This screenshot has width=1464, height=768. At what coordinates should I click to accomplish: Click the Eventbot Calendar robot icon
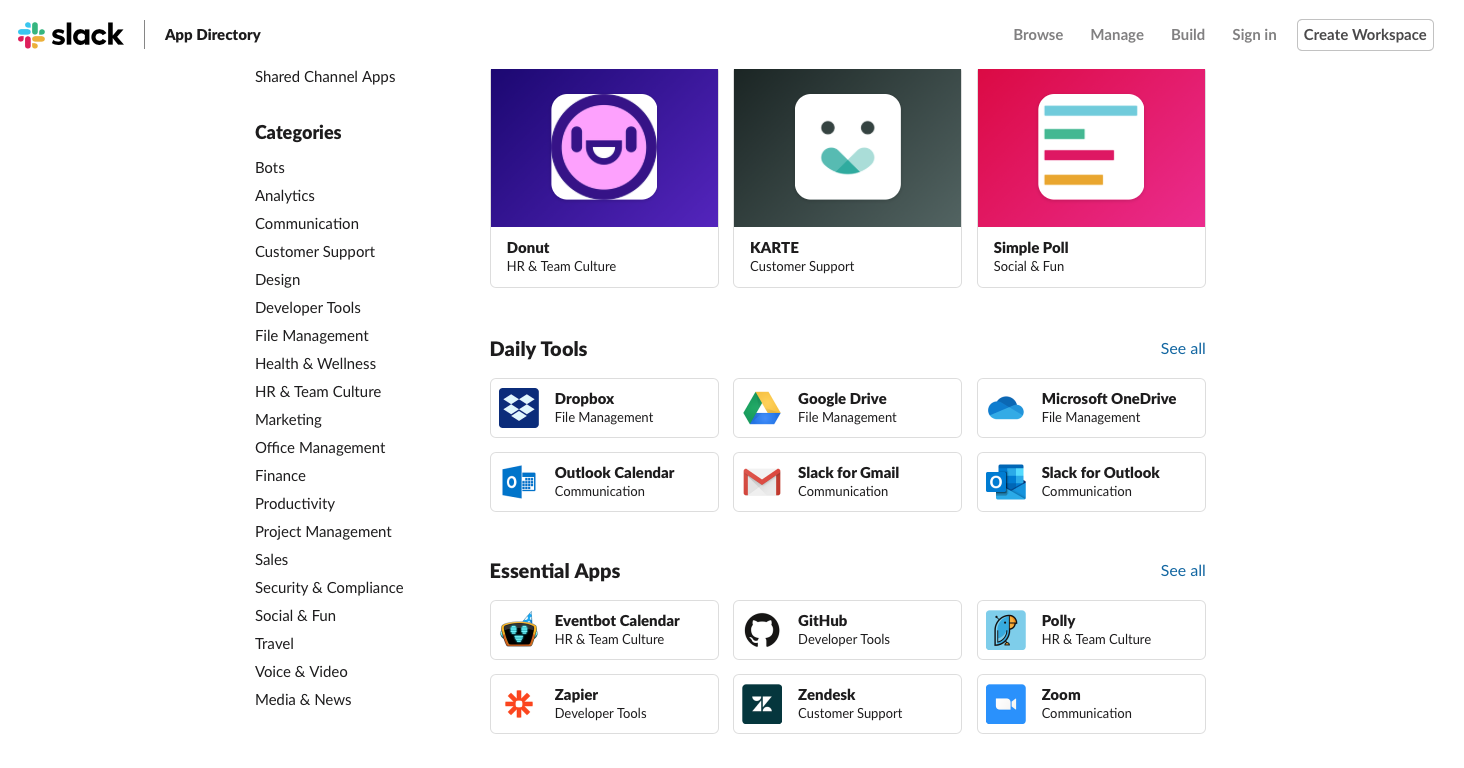[519, 630]
